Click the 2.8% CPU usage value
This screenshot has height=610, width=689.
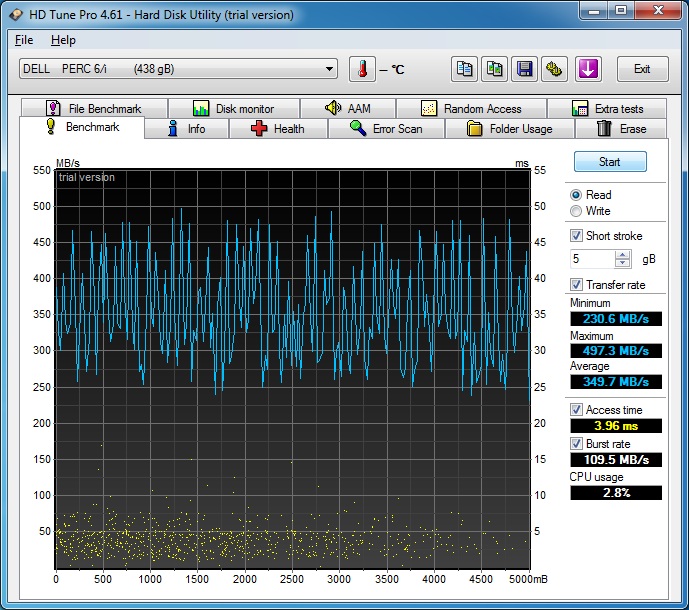[x=616, y=493]
